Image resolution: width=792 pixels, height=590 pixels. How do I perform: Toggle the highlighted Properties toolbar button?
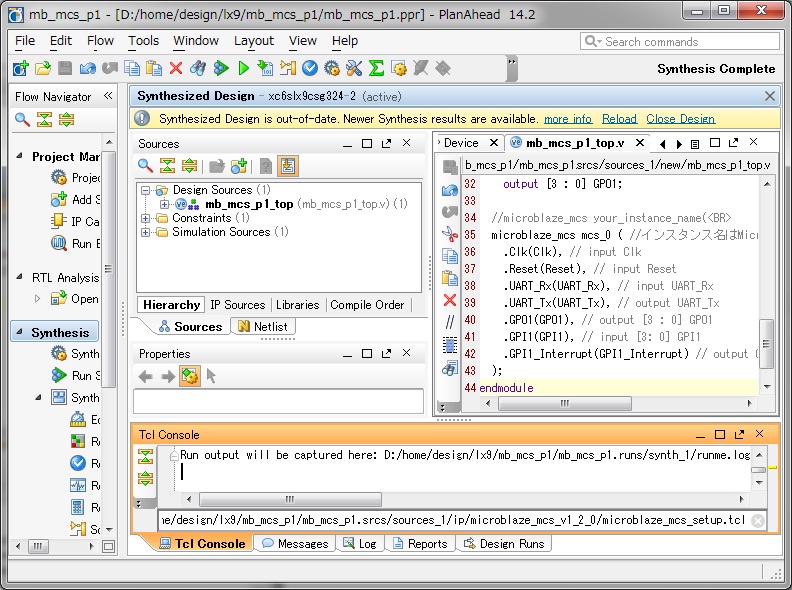pyautogui.click(x=190, y=376)
